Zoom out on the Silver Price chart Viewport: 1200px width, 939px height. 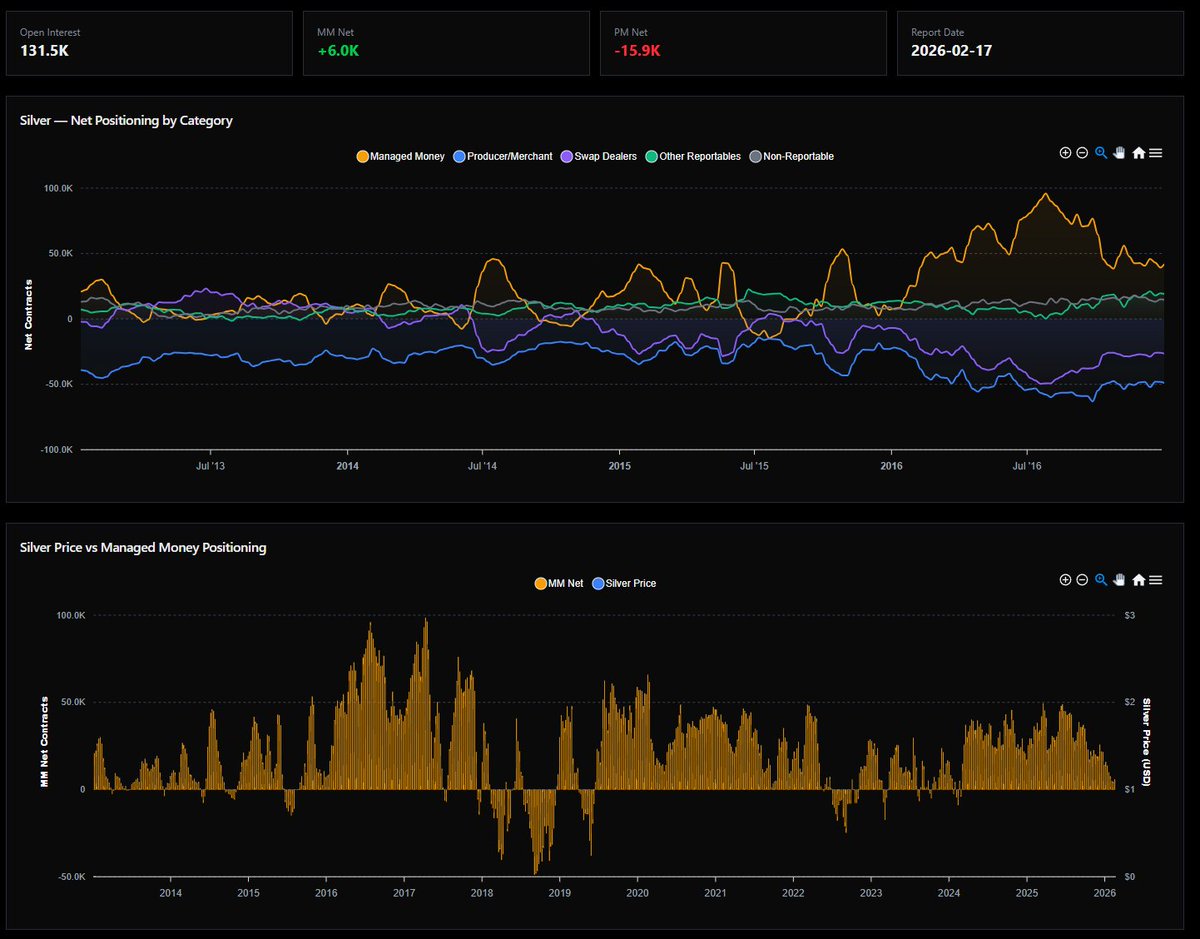[x=1081, y=579]
